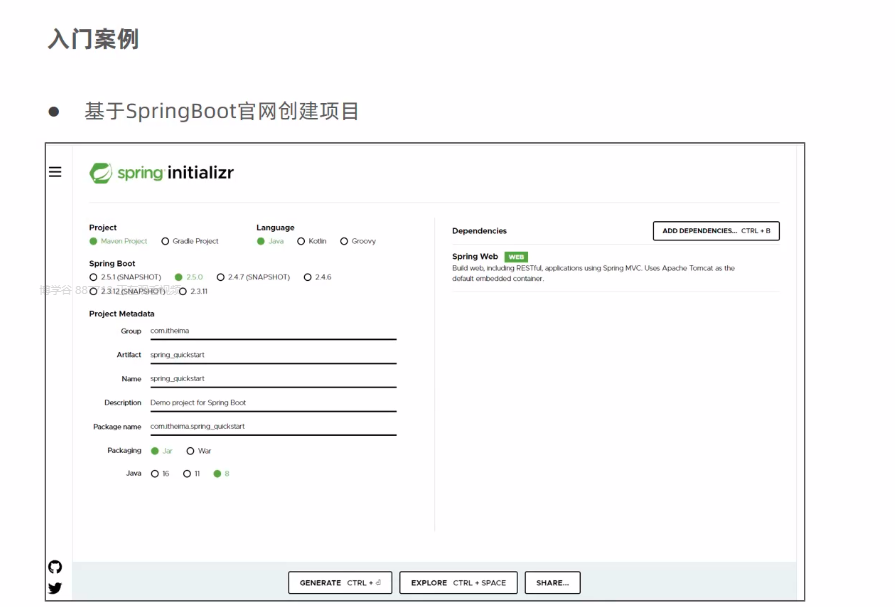895x607 pixels.
Task: Select Gradle Project radio option
Action: pos(190,241)
